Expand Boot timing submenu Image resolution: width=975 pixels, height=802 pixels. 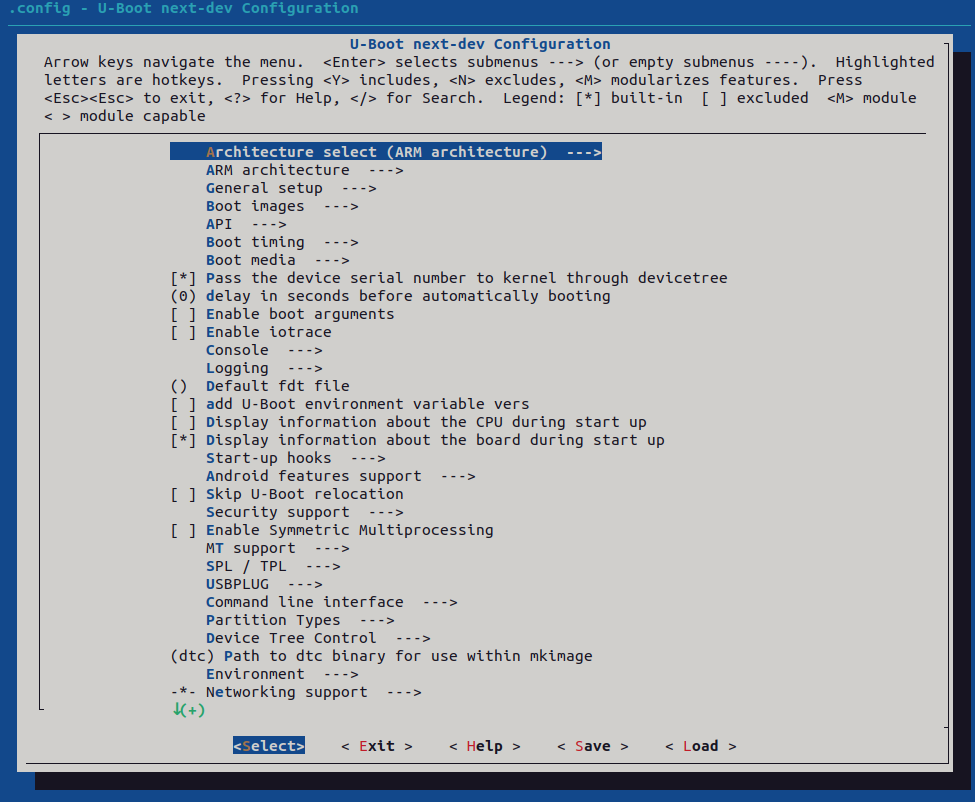coord(282,242)
